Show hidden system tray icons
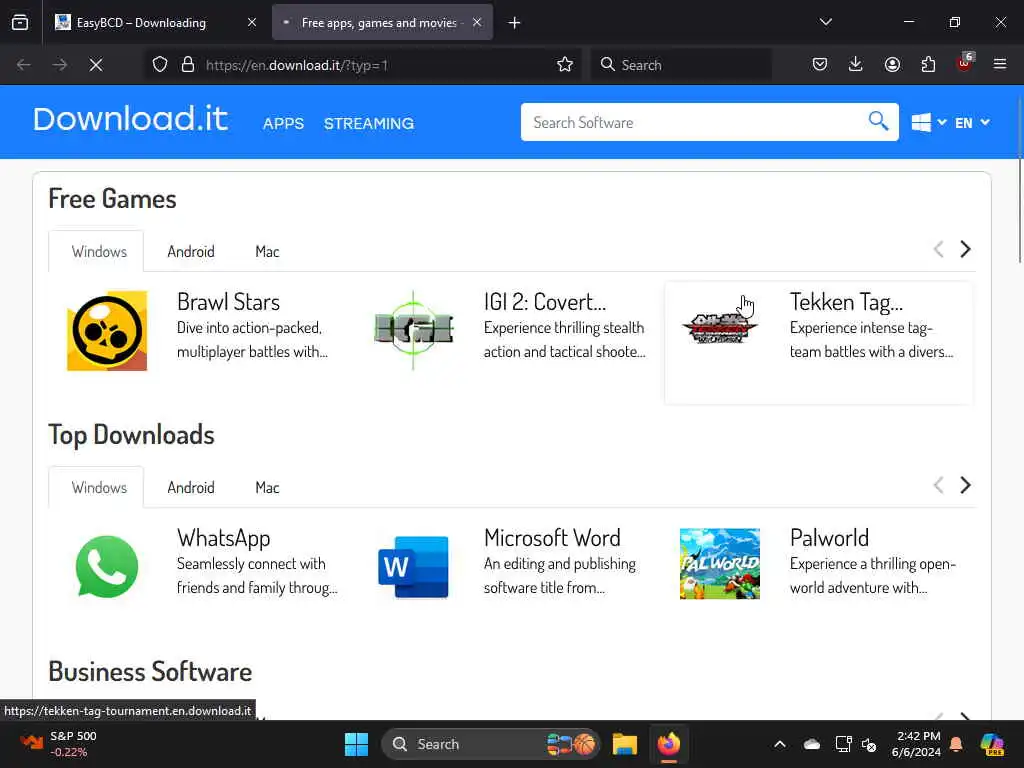The height and width of the screenshot is (768, 1024). [x=780, y=744]
